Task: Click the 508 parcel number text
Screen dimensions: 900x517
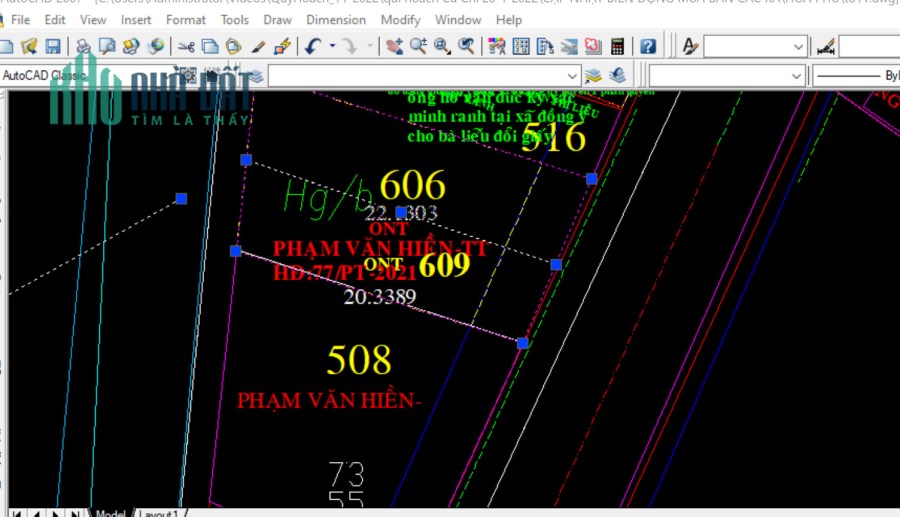Action: (x=359, y=360)
